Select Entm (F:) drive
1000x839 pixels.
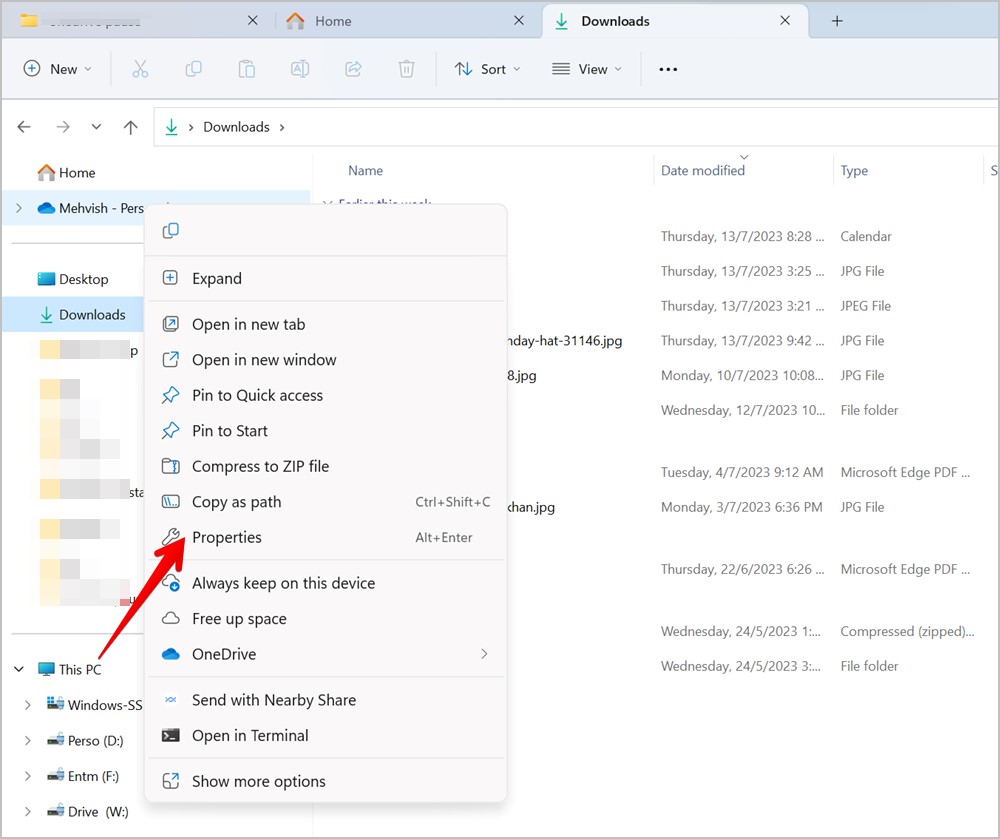click(x=84, y=776)
